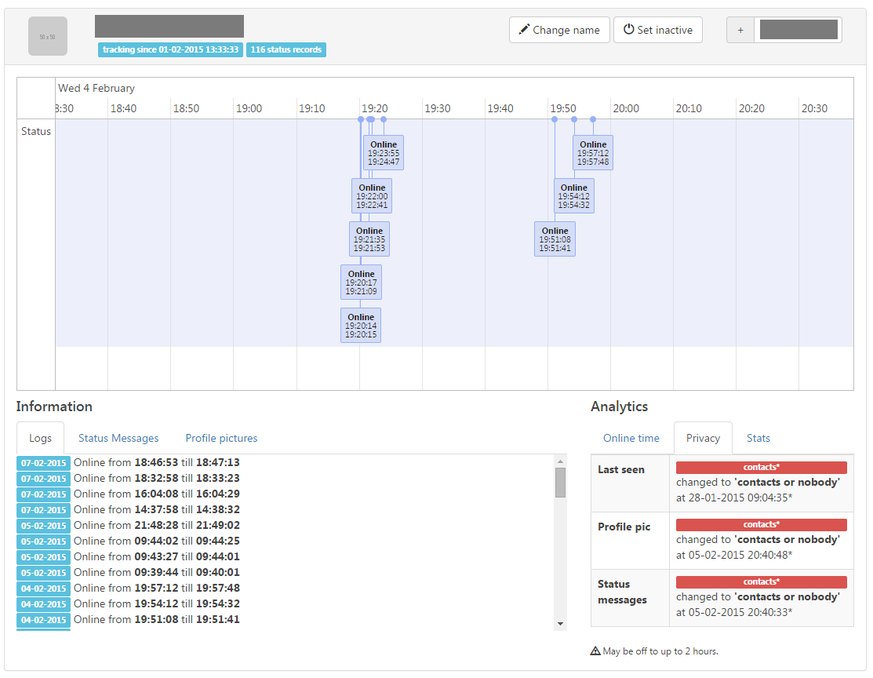Screen dimensions: 873x678
Task: Select the Online 19:23:55 timeline entry
Action: [x=383, y=153]
